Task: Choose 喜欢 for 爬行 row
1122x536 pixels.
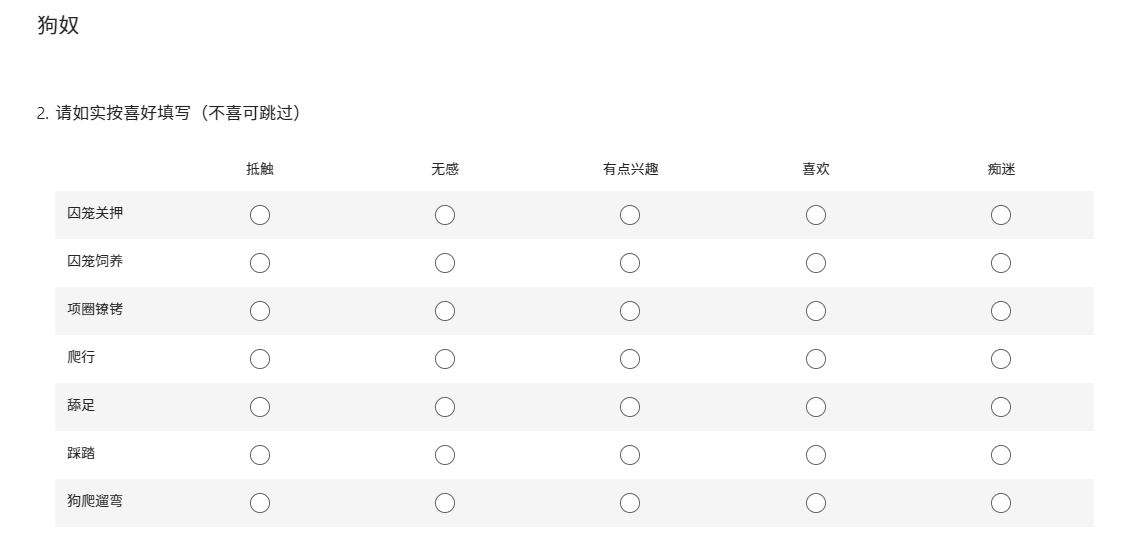Action: point(816,359)
